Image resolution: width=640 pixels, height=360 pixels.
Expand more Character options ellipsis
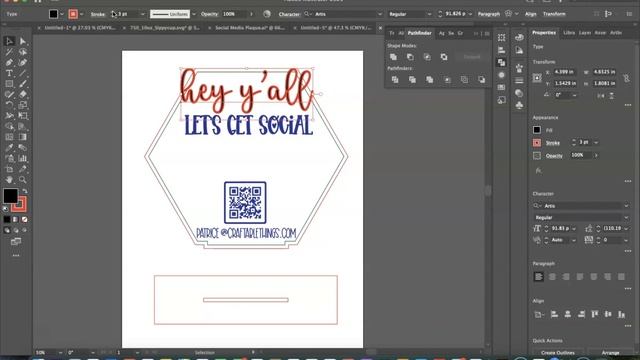point(628,251)
